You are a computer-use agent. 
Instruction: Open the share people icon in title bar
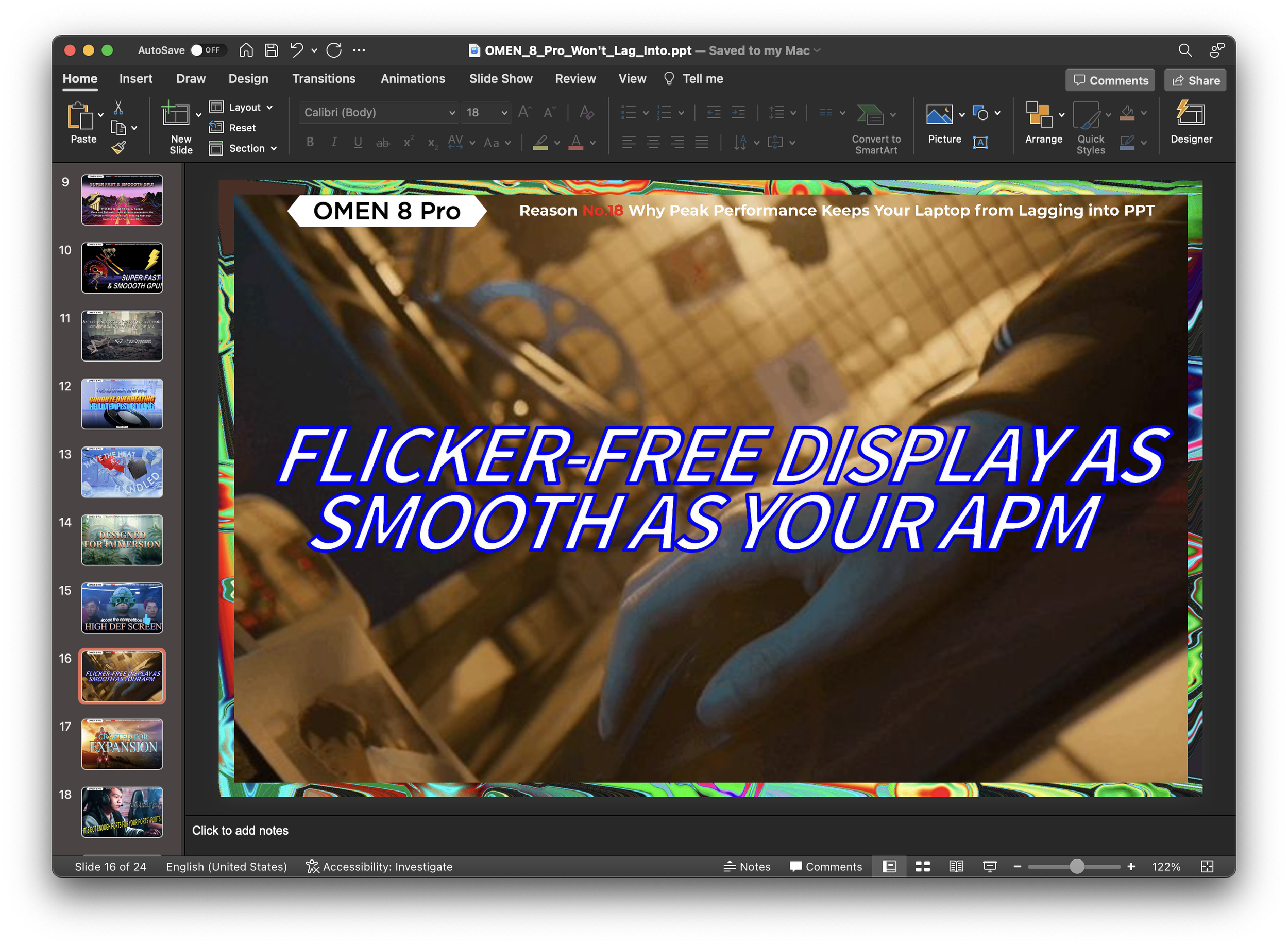coord(1217,50)
